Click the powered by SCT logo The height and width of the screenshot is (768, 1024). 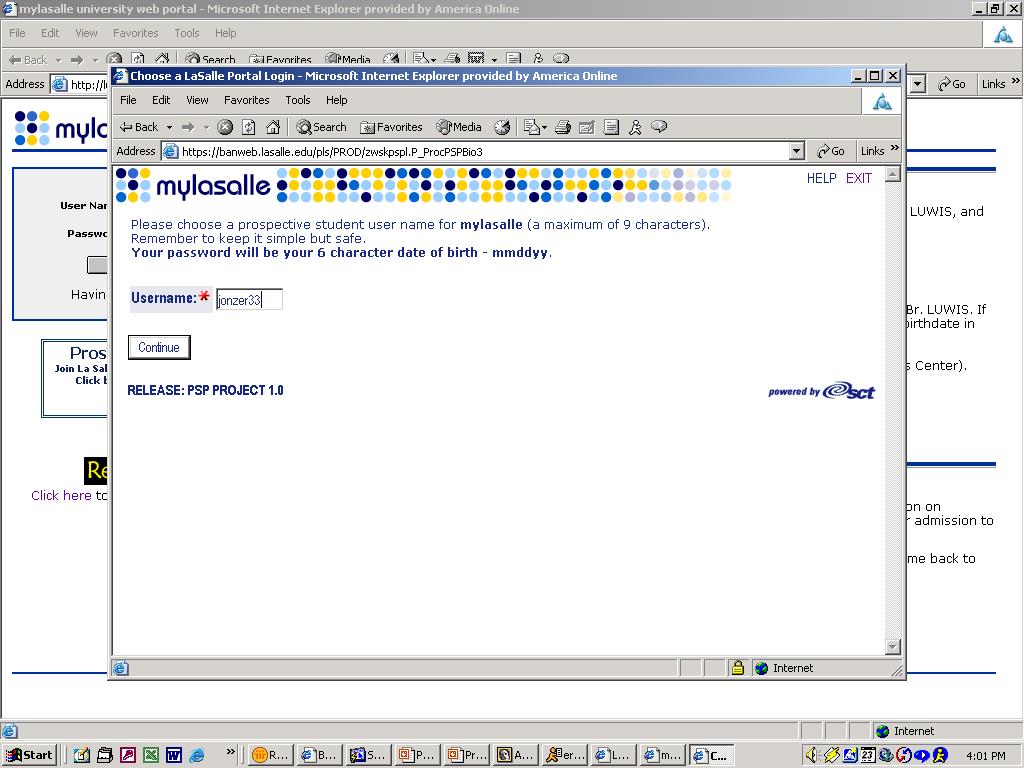[x=822, y=391]
